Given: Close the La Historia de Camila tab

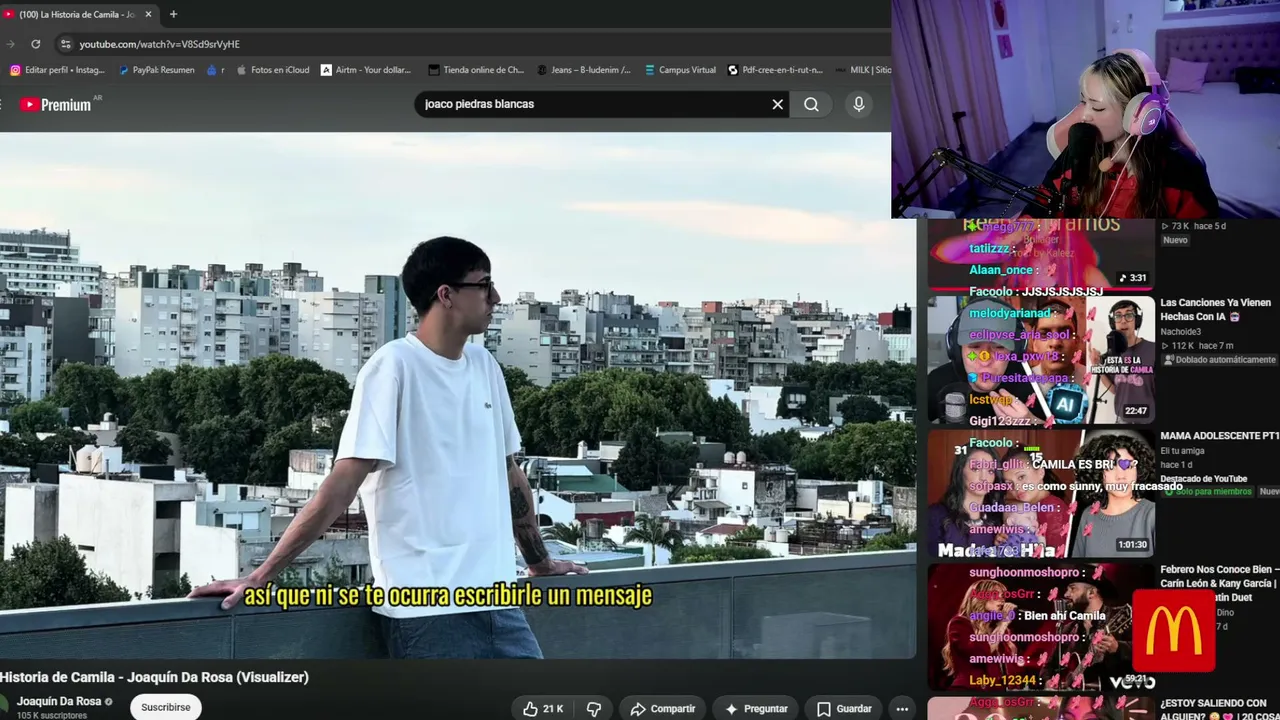Looking at the screenshot, I should 148,14.
